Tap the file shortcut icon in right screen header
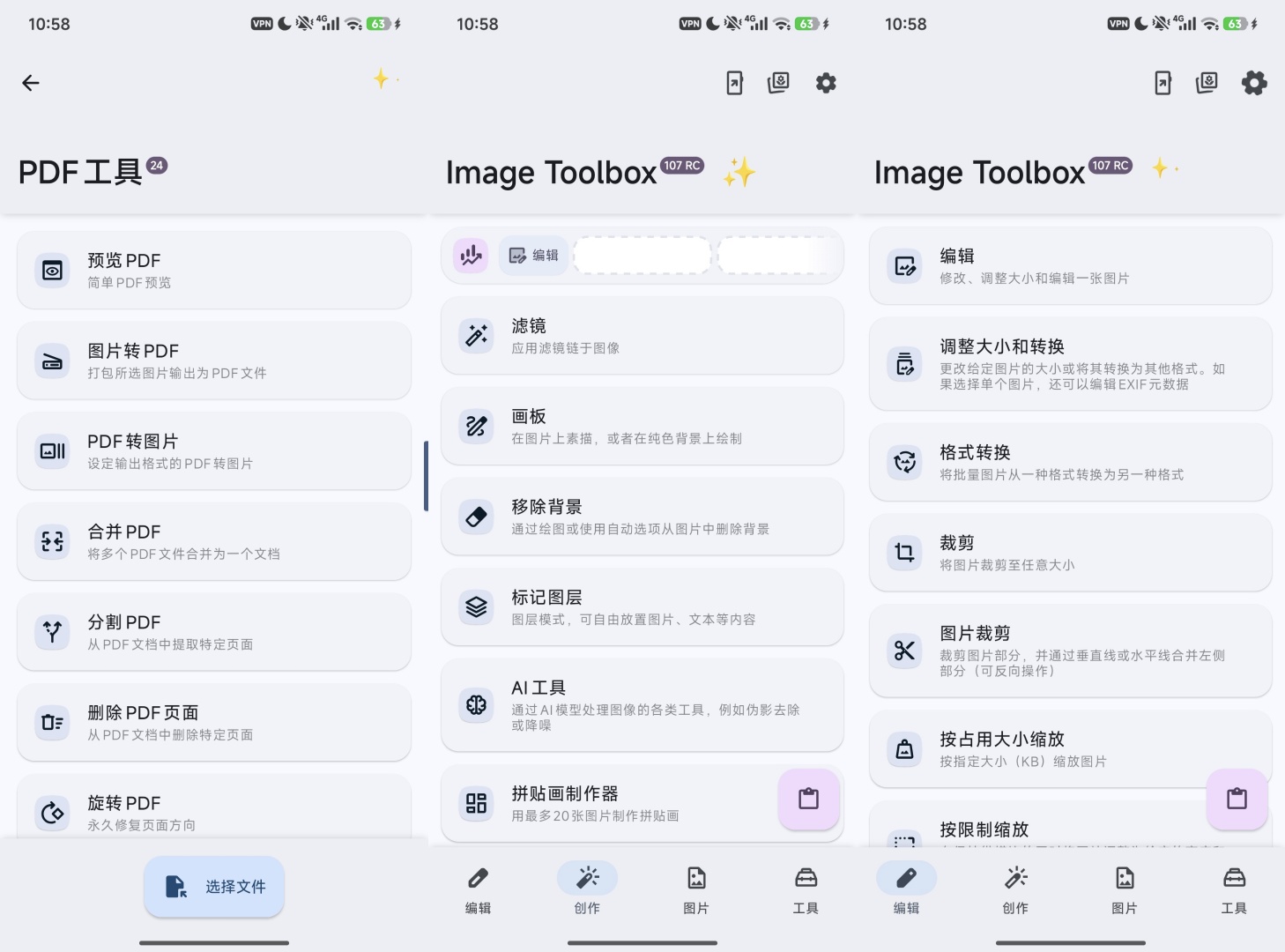This screenshot has width=1285, height=952. pyautogui.click(x=1162, y=83)
